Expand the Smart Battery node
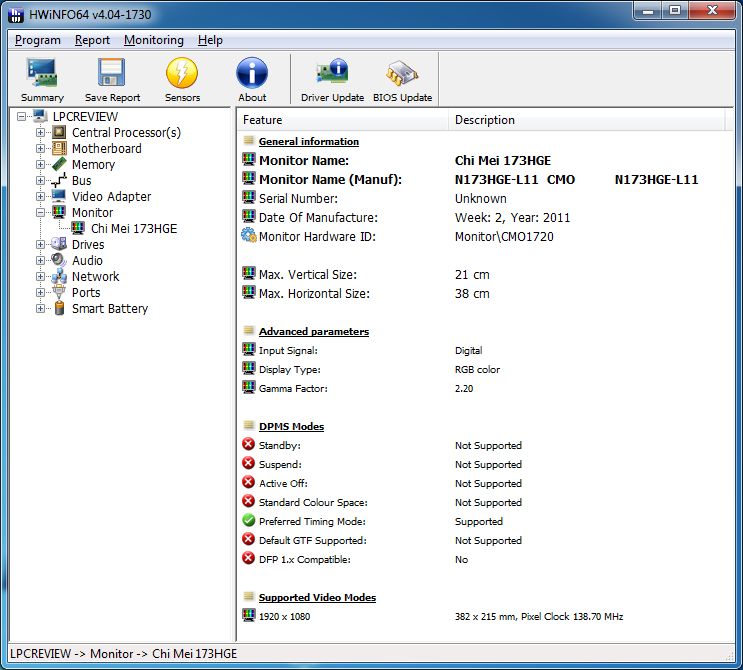 click(x=40, y=308)
